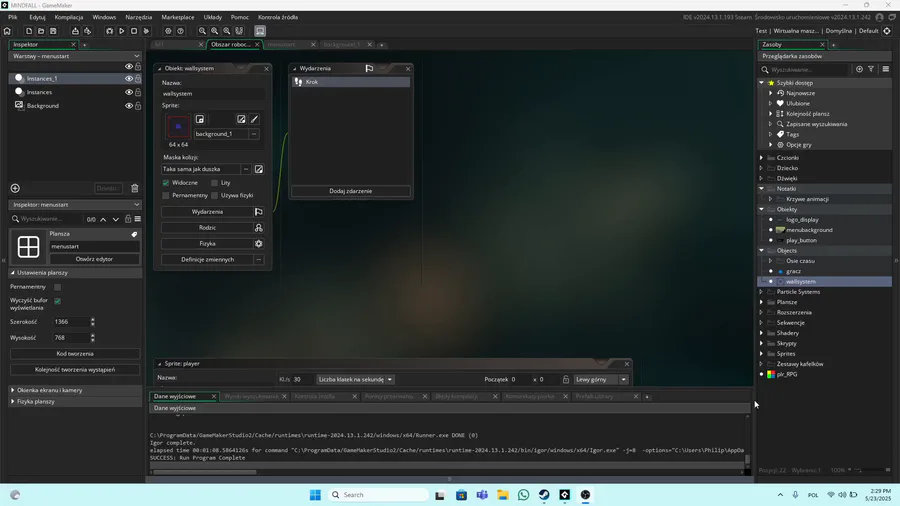The height and width of the screenshot is (506, 900).
Task: Click Kolejność tworzenia wystąpień button
Action: (x=75, y=370)
